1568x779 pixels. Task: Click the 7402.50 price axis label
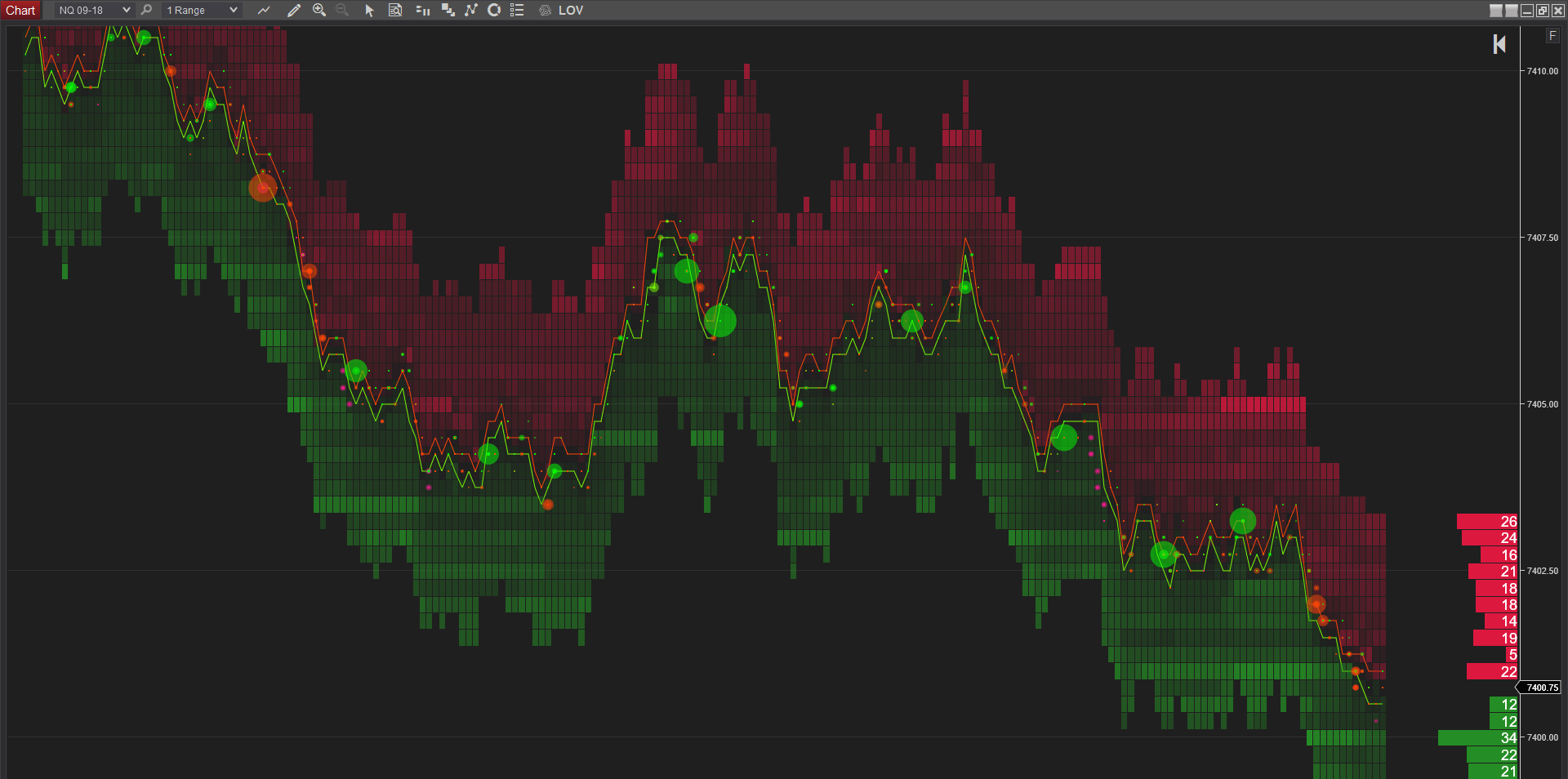(1543, 571)
